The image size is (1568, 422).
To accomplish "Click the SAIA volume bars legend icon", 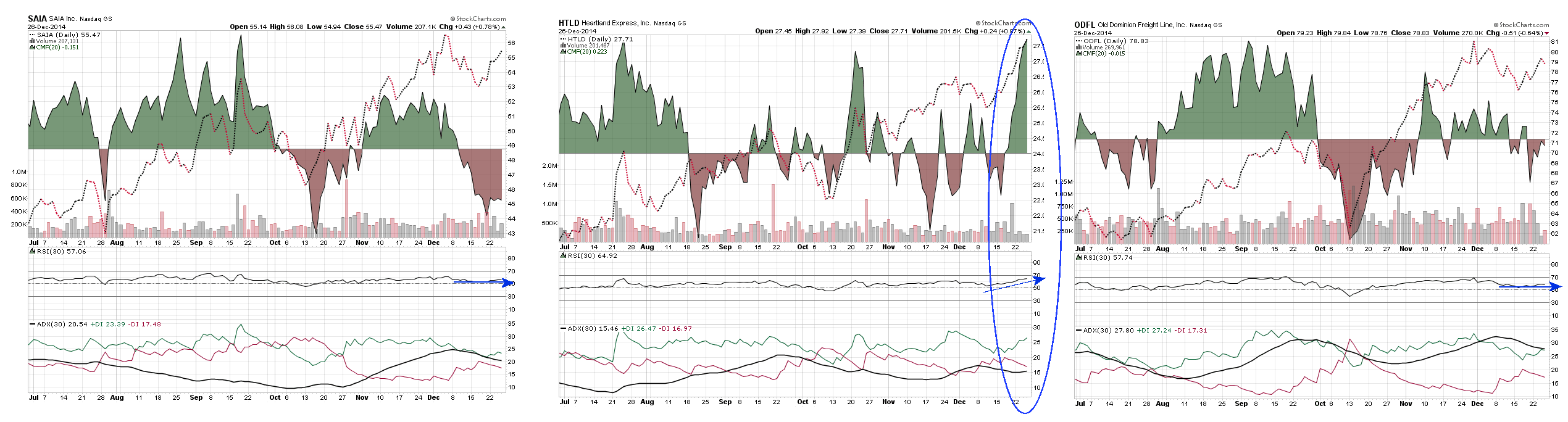I will click(32, 41).
